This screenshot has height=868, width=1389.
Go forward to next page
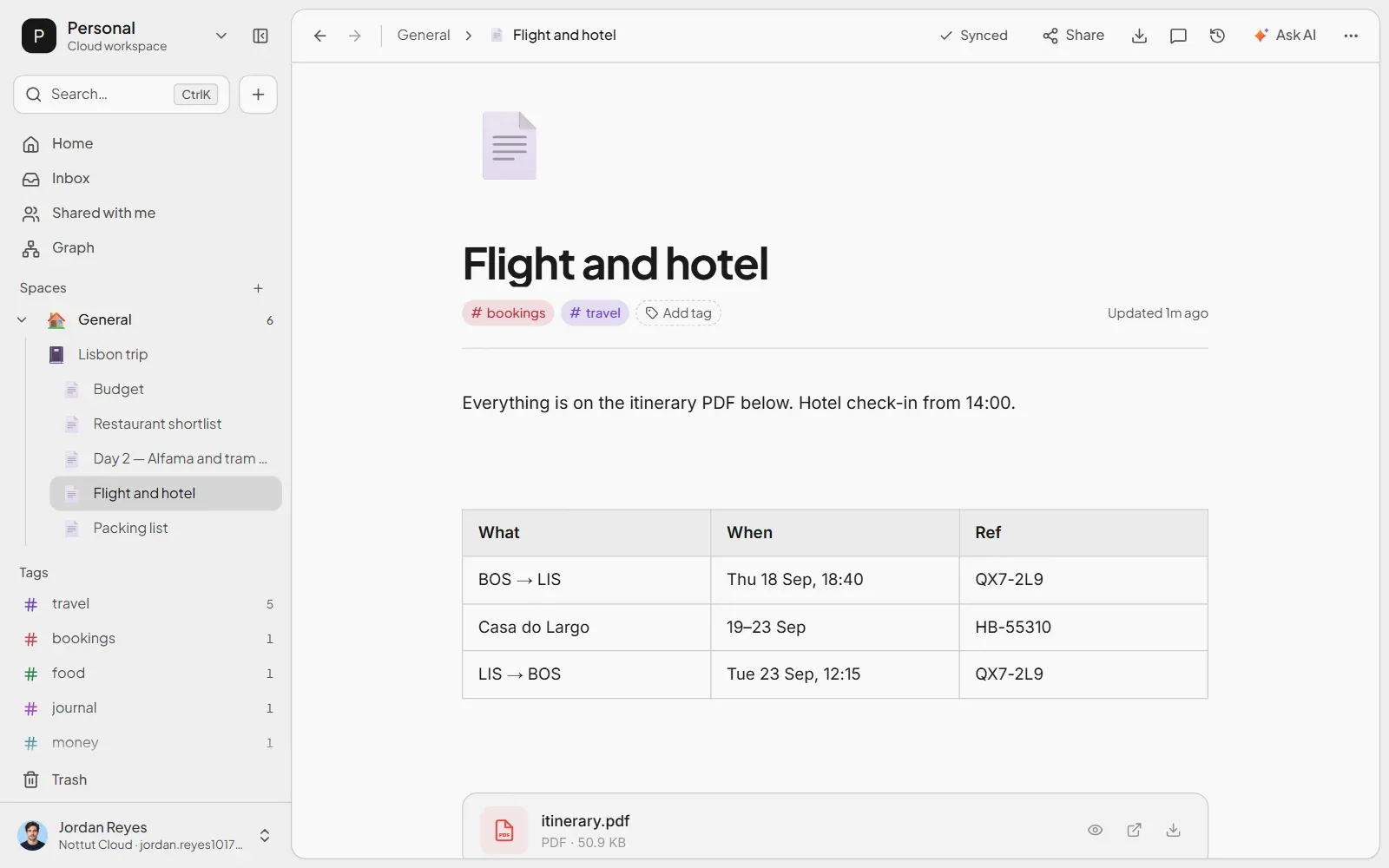[x=354, y=36]
